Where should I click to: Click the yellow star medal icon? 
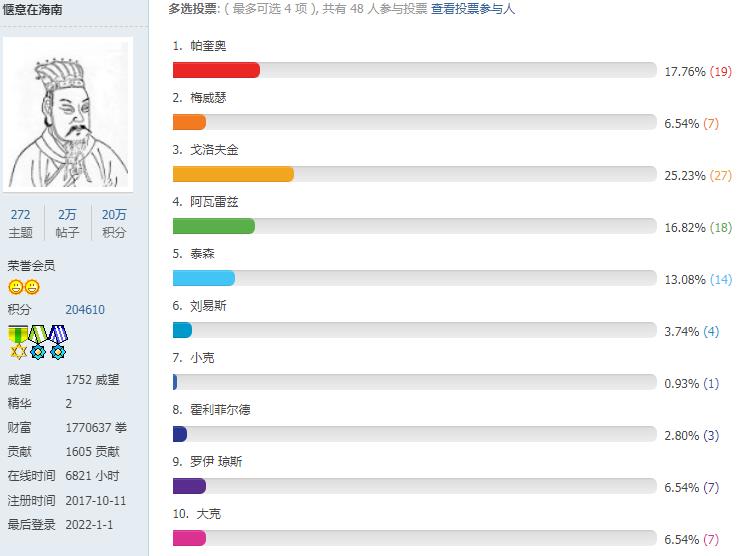(x=18, y=342)
